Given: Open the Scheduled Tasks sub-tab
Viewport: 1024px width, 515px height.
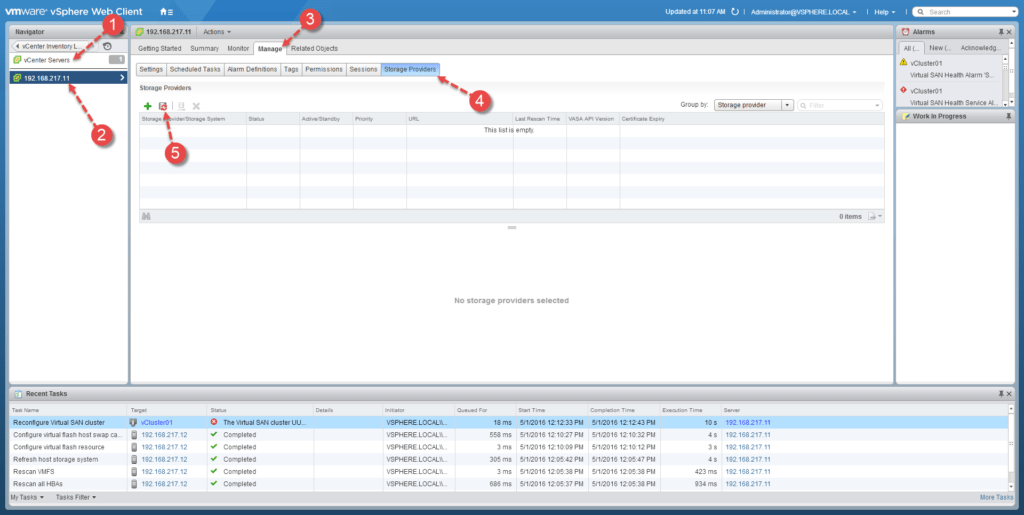Looking at the screenshot, I should coord(195,69).
